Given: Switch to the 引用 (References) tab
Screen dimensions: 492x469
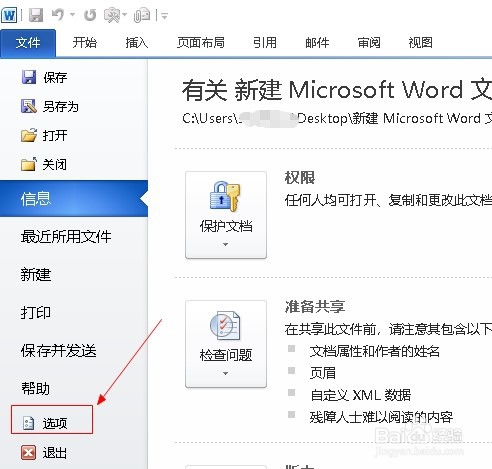Looking at the screenshot, I should tap(265, 43).
